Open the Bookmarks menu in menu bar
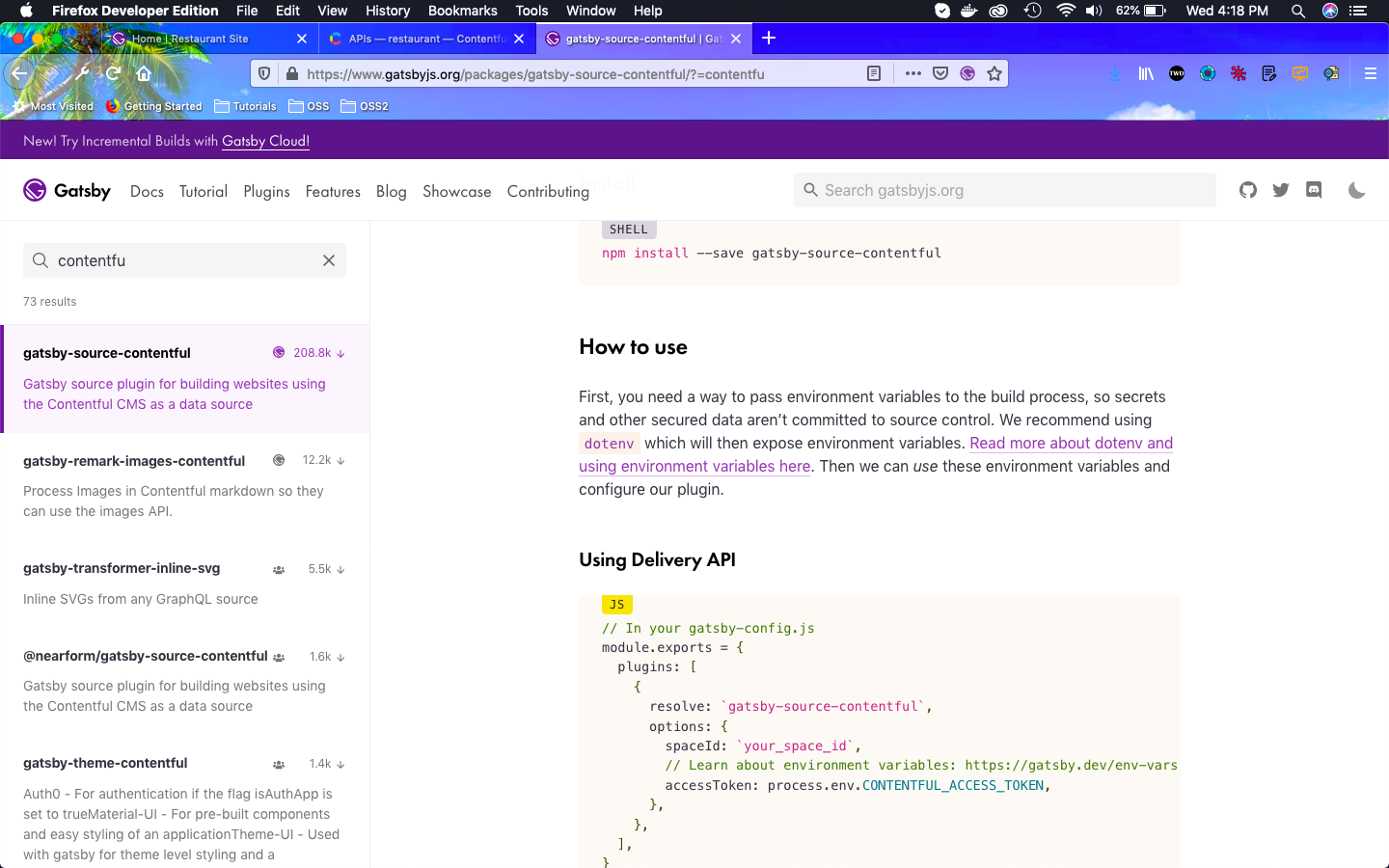Viewport: 1389px width, 868px height. pyautogui.click(x=462, y=11)
